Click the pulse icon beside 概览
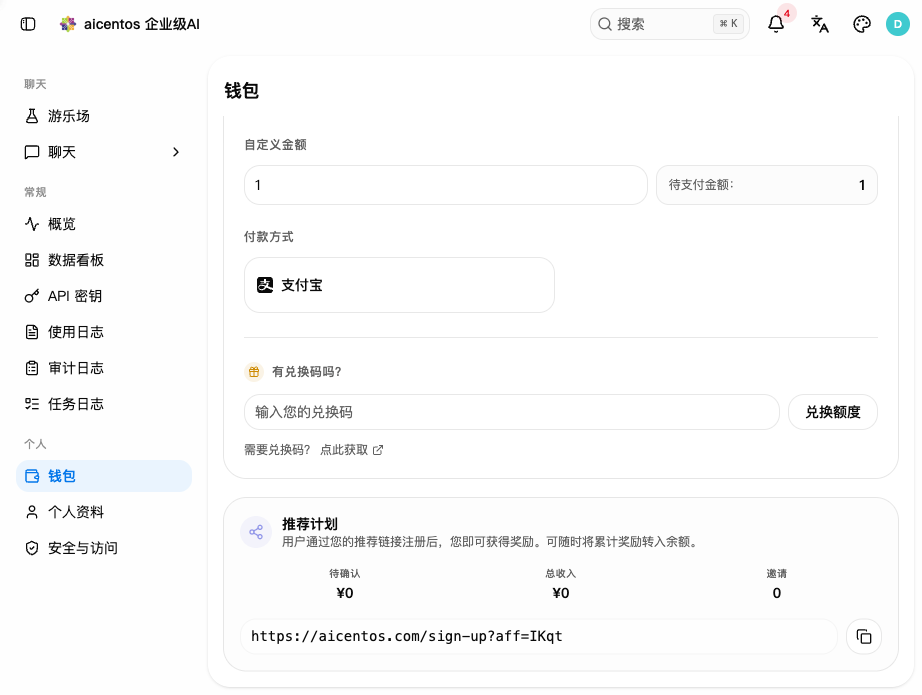 [x=32, y=224]
